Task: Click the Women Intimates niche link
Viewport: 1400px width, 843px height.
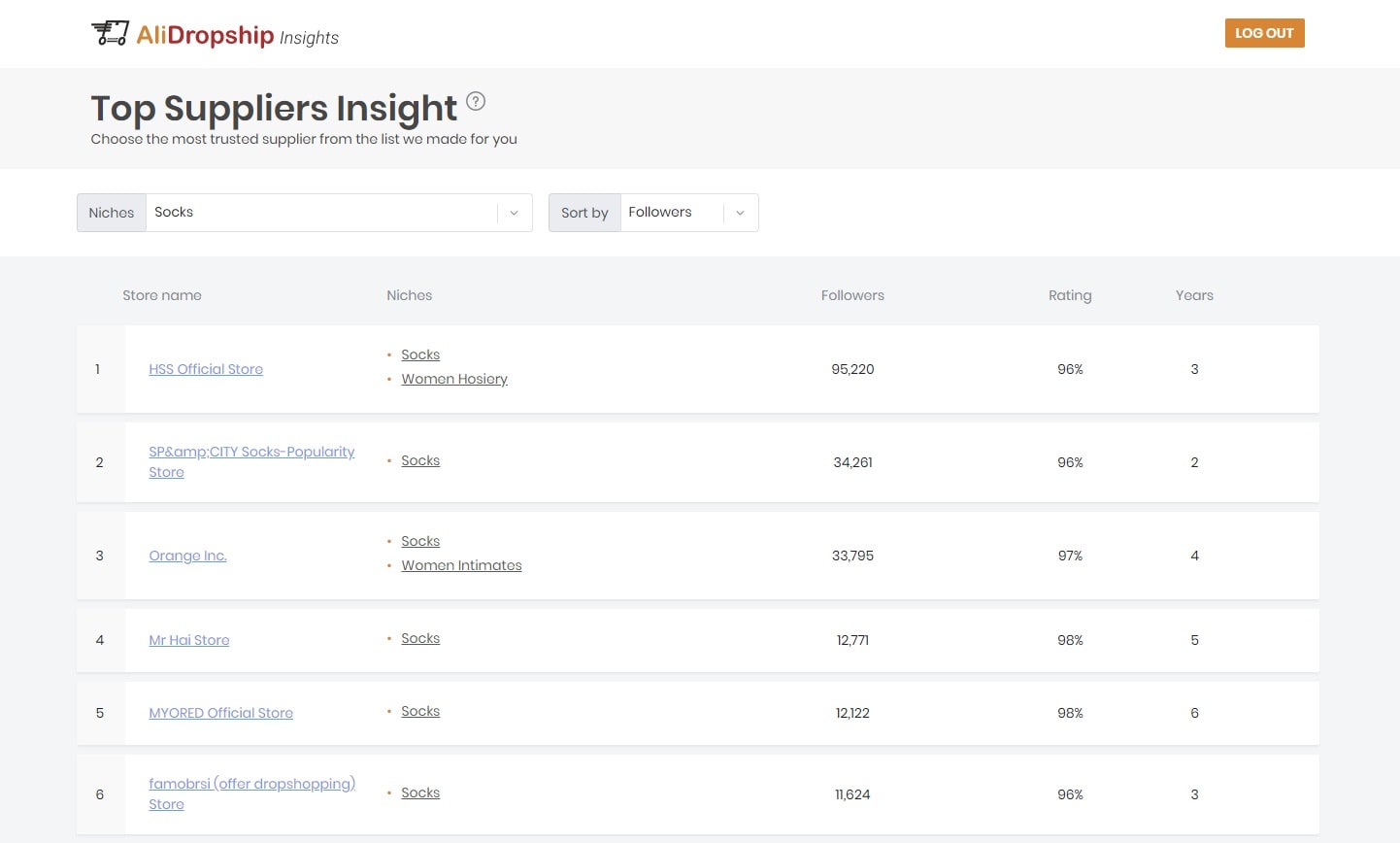Action: (x=461, y=565)
